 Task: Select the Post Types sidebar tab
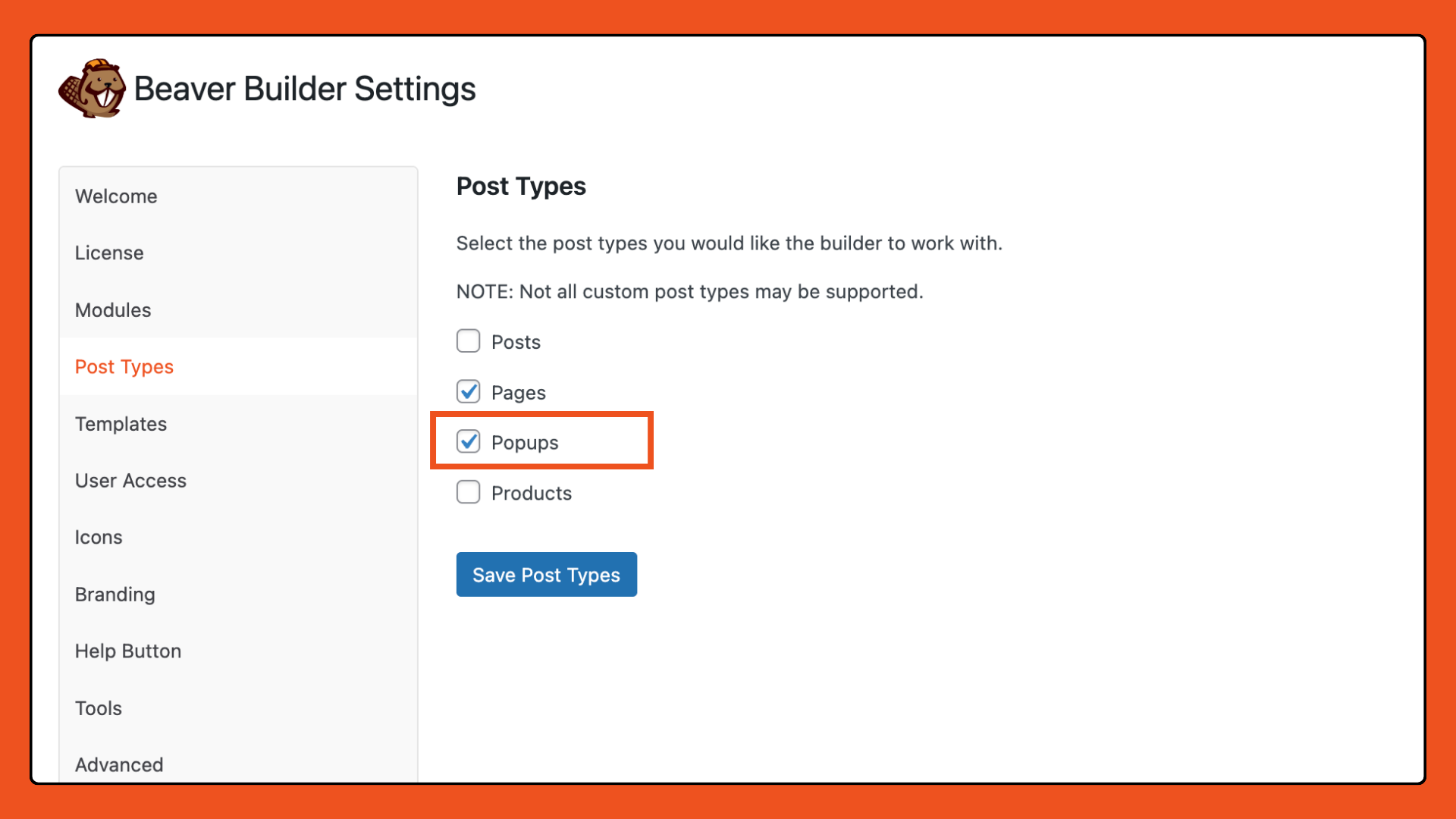pos(124,367)
